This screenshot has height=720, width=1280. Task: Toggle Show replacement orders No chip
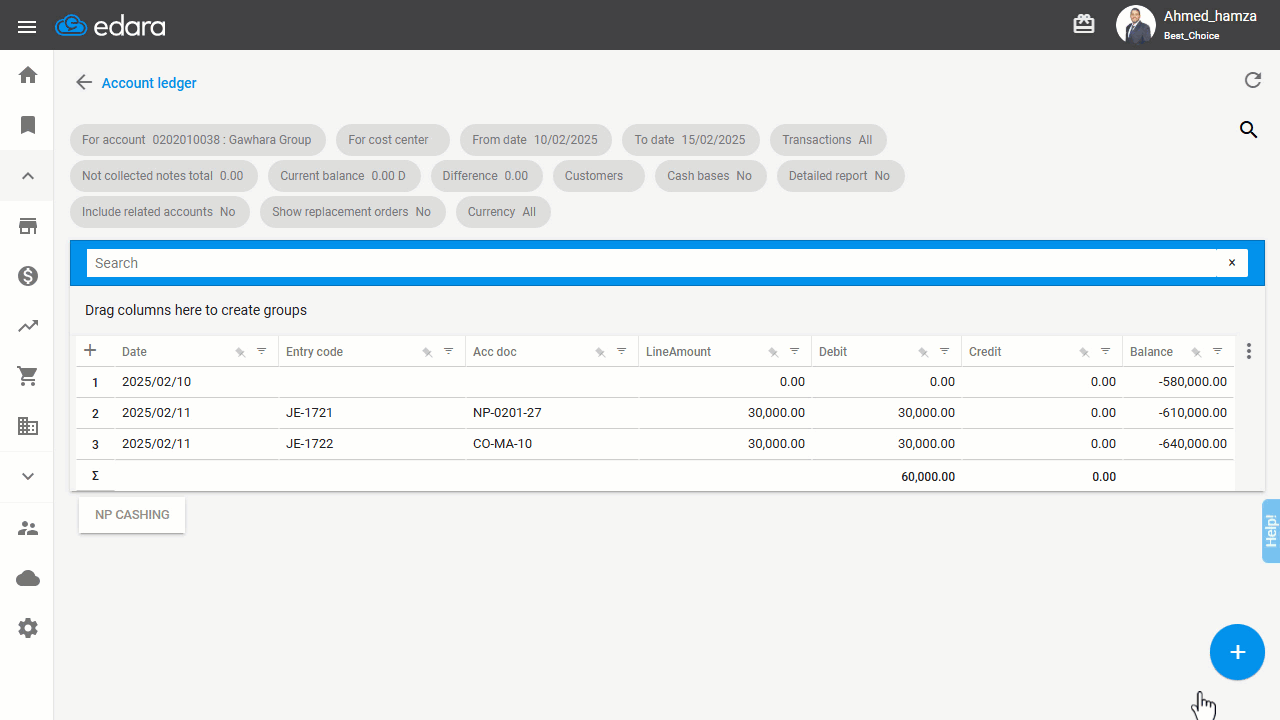[352, 212]
